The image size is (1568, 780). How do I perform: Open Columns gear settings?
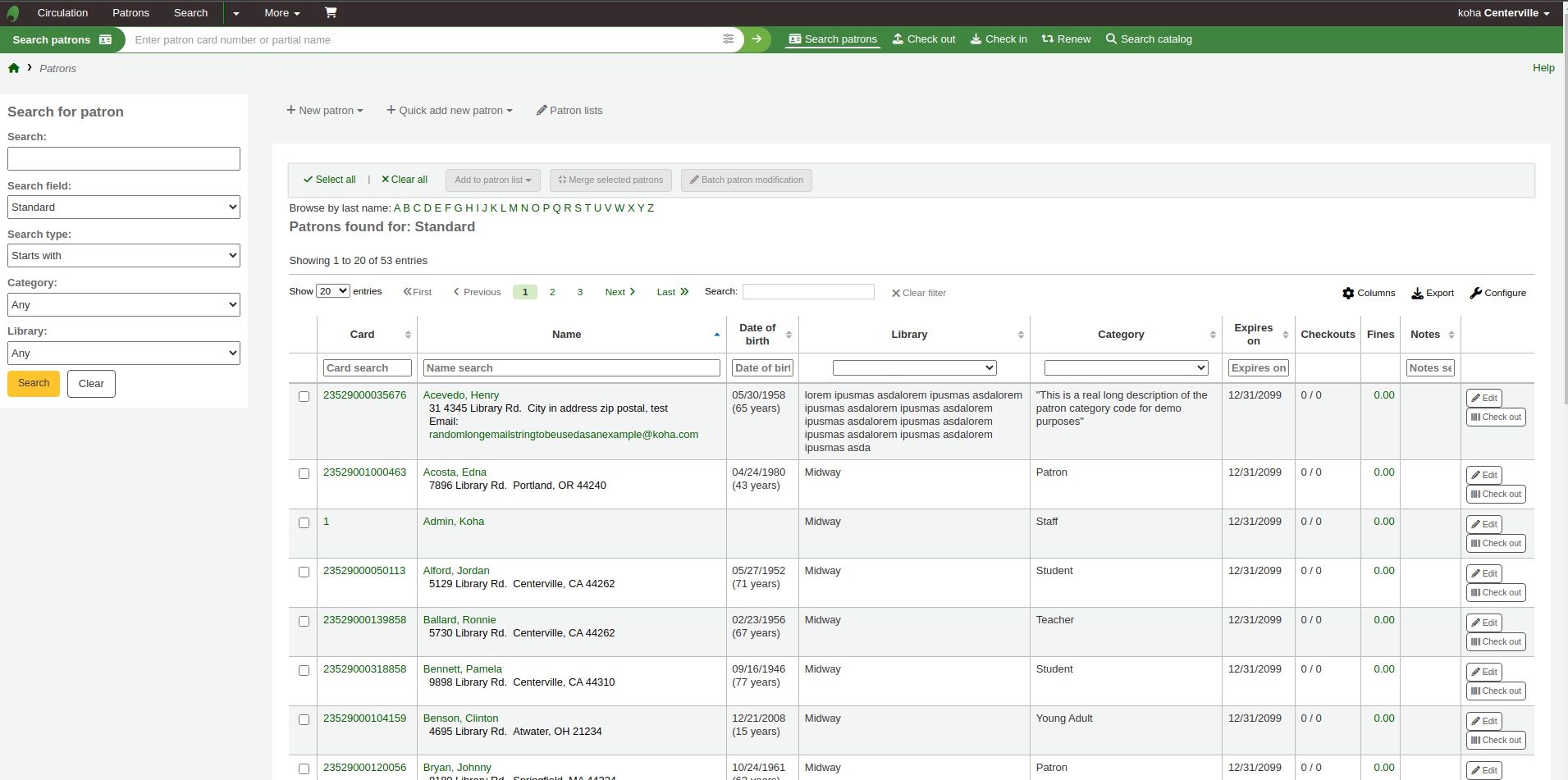[1369, 293]
